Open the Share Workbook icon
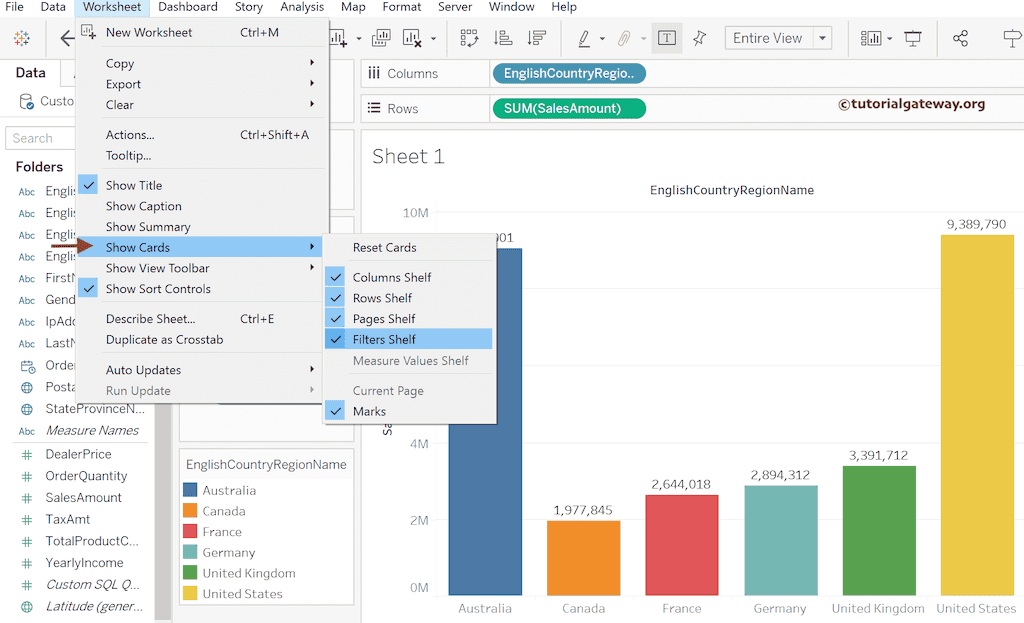Image resolution: width=1024 pixels, height=623 pixels. tap(959, 38)
